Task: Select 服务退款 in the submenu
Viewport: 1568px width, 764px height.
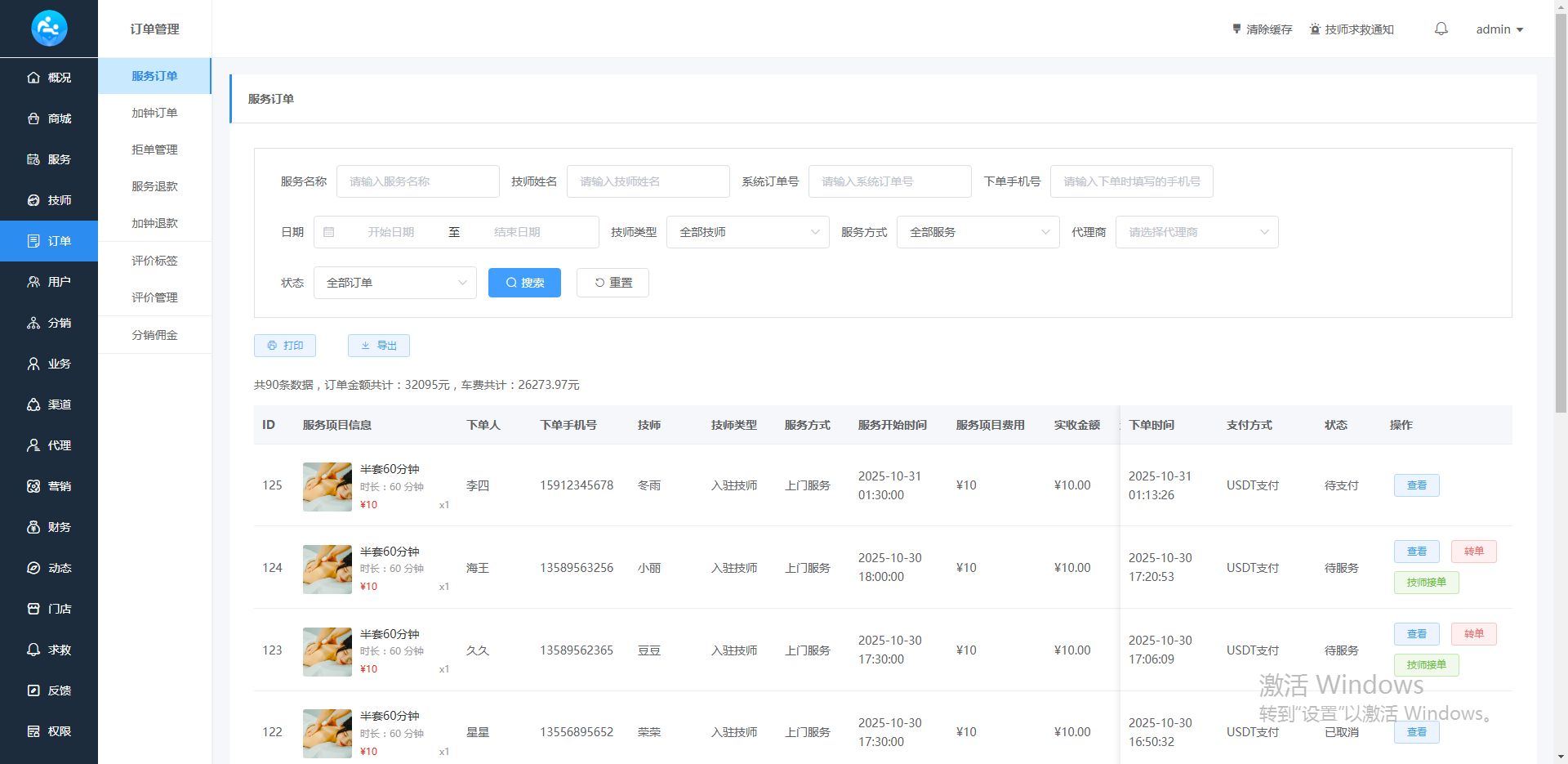Action: point(154,186)
